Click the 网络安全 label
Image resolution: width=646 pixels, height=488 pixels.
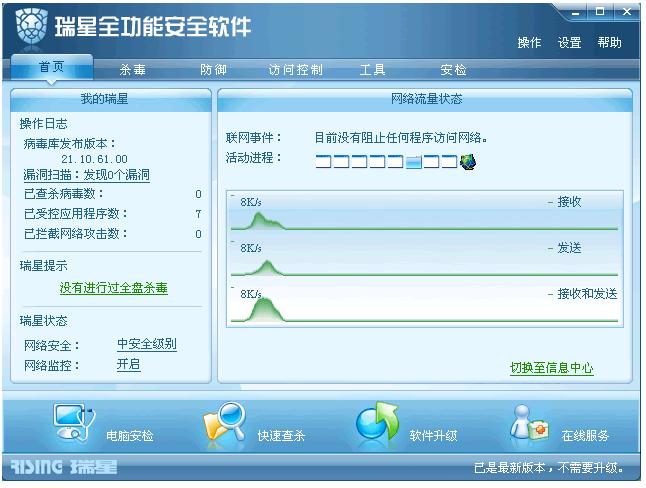[51, 345]
